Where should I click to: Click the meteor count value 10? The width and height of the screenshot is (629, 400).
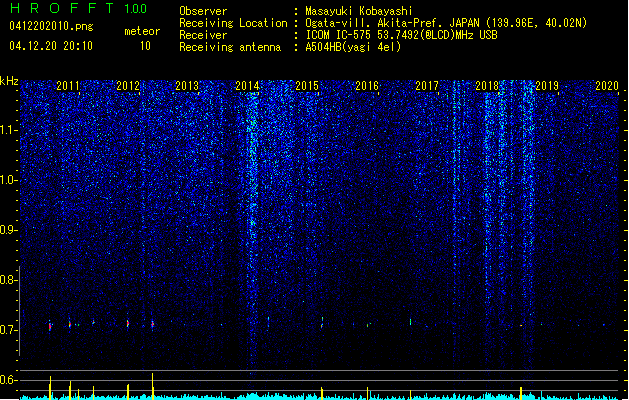pyautogui.click(x=145, y=46)
